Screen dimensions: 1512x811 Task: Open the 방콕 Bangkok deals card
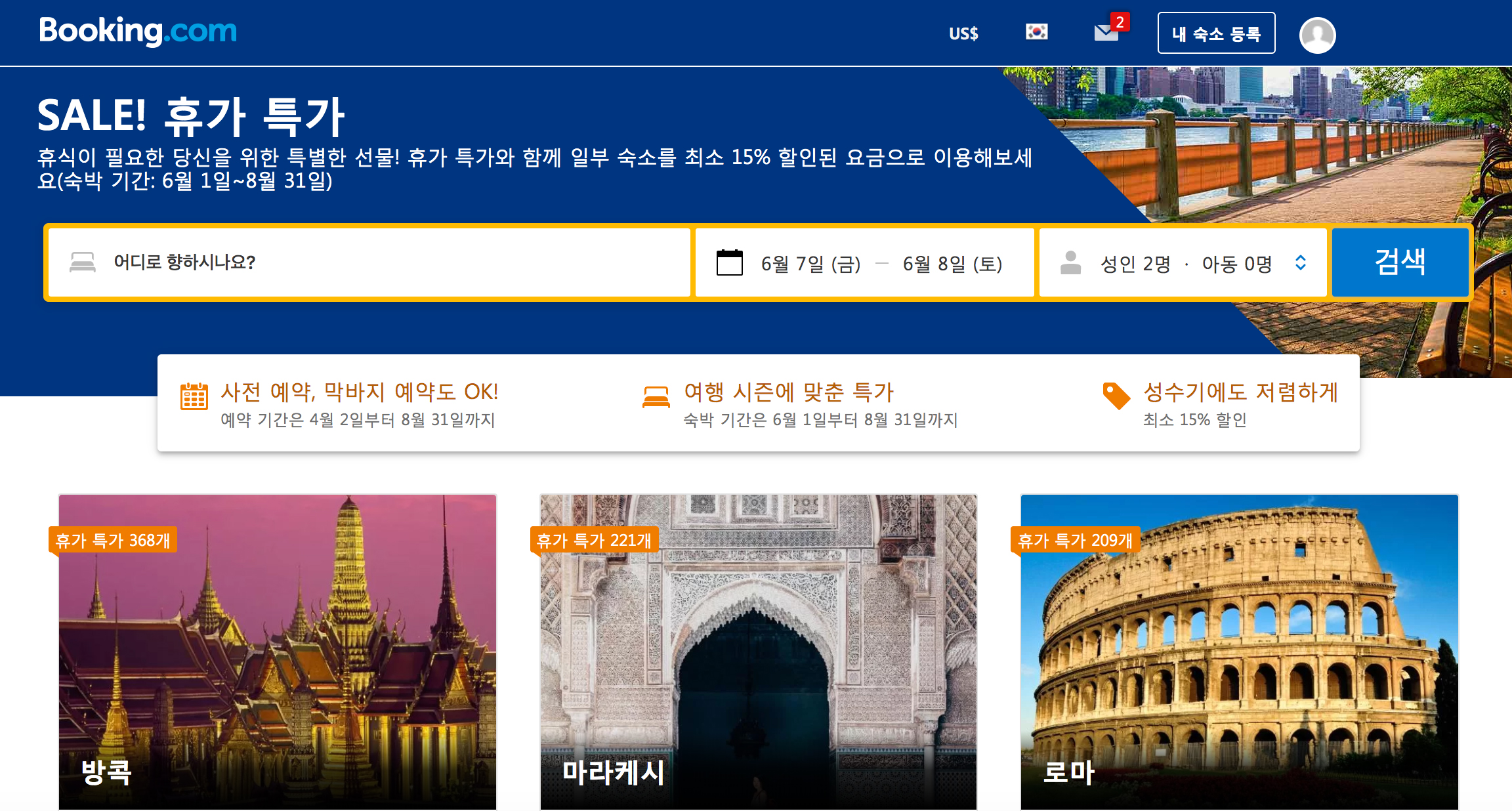[277, 652]
